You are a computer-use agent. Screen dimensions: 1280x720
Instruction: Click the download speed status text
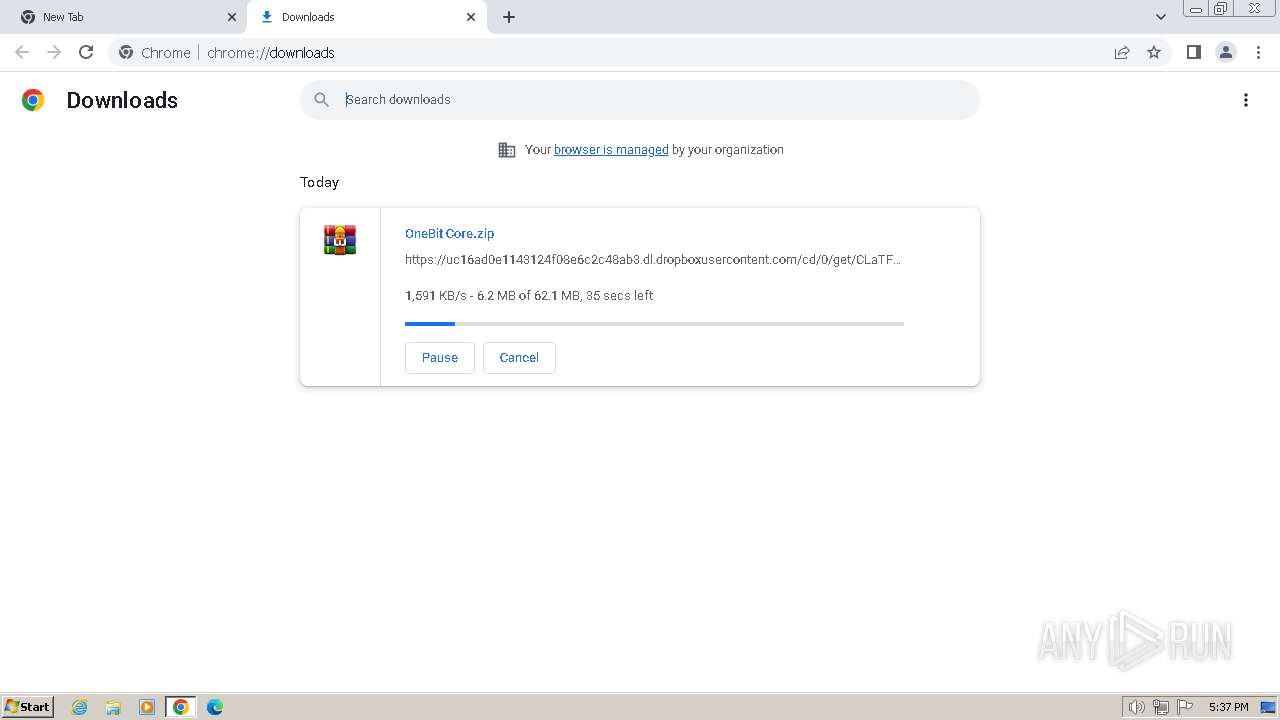[529, 295]
